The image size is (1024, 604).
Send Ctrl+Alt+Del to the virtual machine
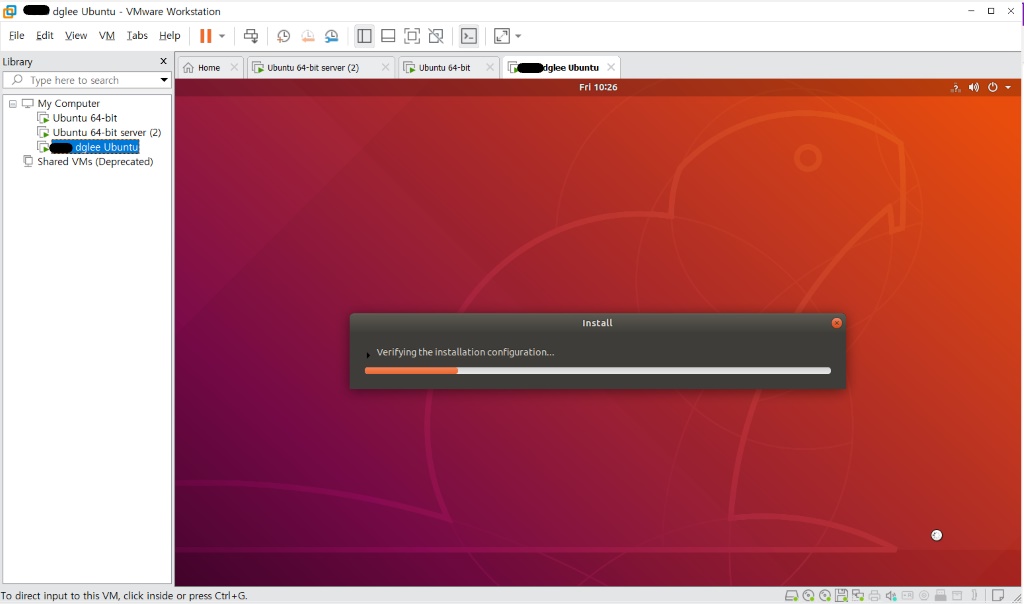point(251,36)
